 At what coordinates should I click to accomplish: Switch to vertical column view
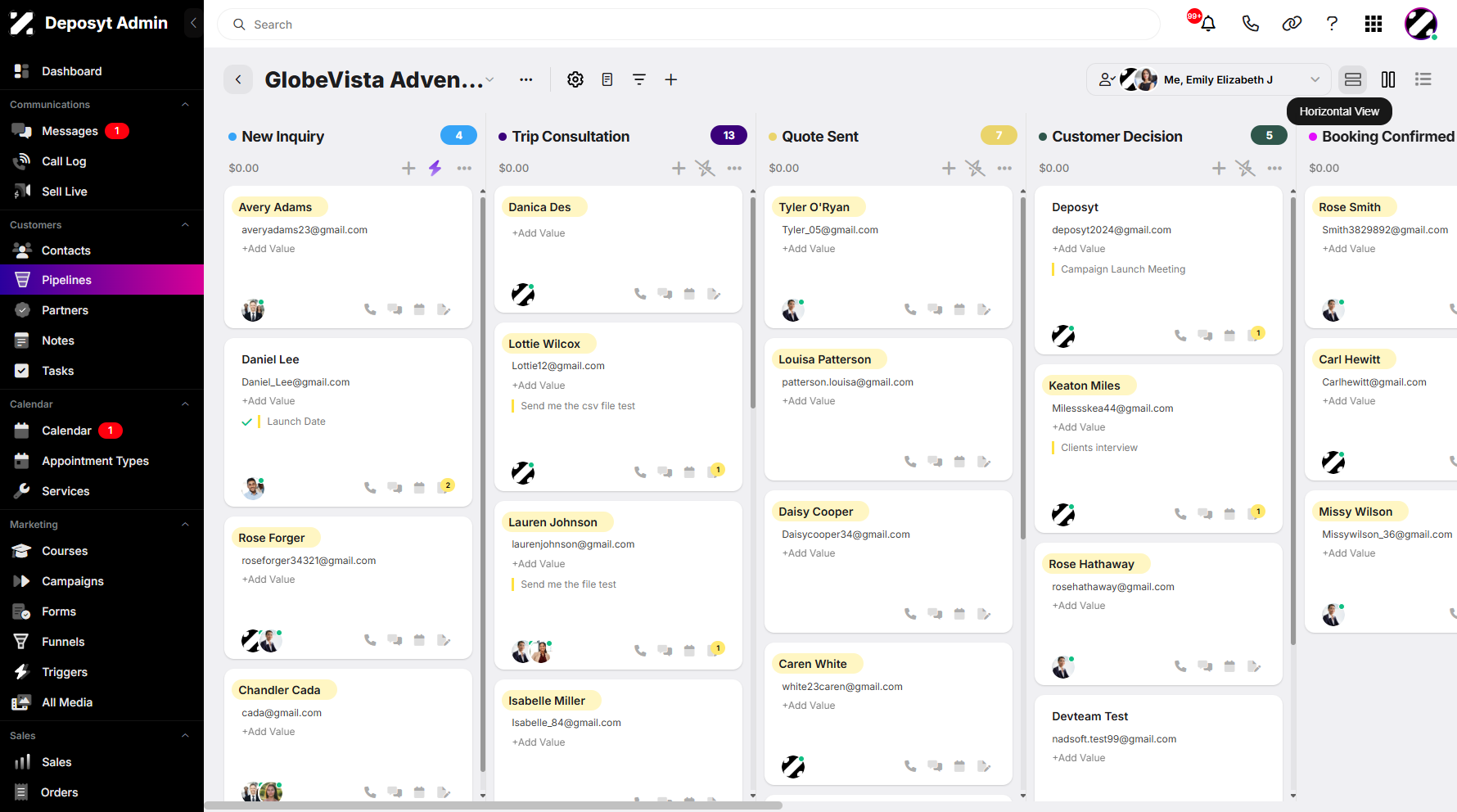tap(1388, 79)
